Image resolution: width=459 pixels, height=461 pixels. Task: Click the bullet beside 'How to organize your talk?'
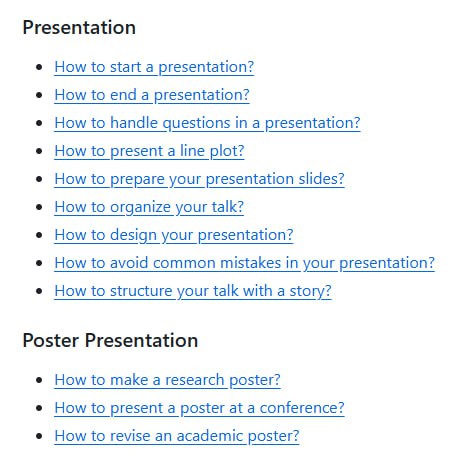click(39, 207)
